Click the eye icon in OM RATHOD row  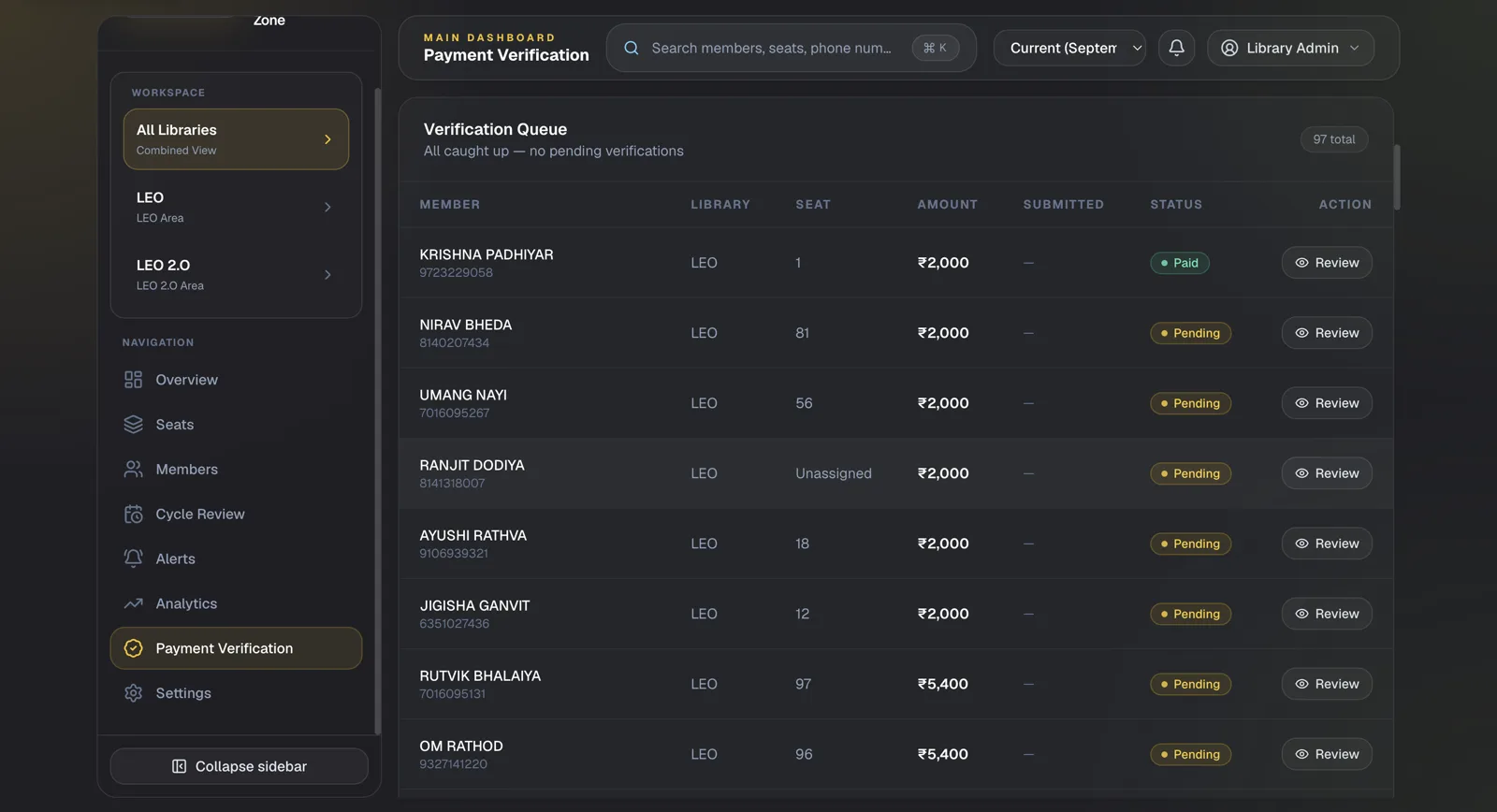pos(1301,754)
